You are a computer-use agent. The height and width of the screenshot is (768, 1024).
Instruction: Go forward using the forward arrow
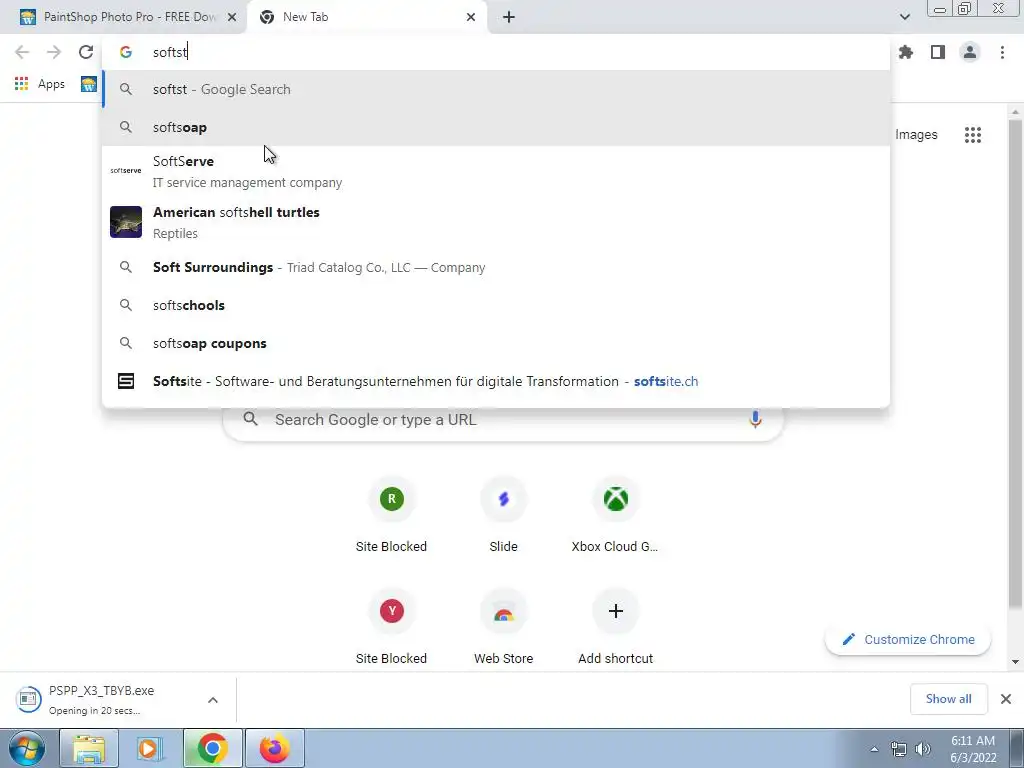pos(54,52)
